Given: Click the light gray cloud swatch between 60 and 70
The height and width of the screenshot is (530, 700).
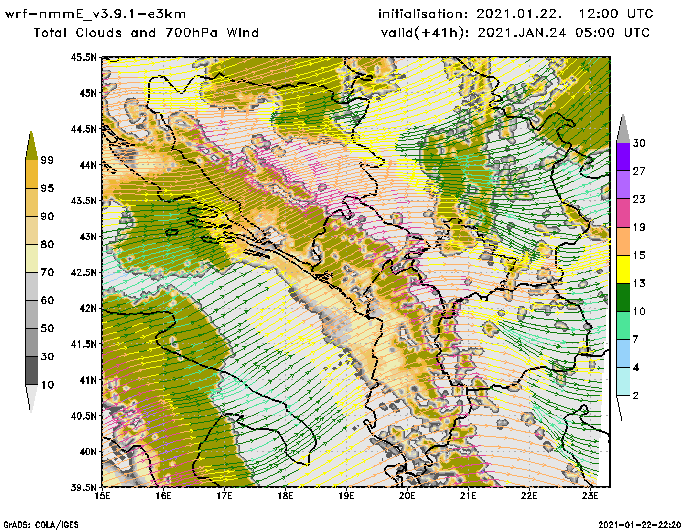Looking at the screenshot, I should [x=31, y=286].
